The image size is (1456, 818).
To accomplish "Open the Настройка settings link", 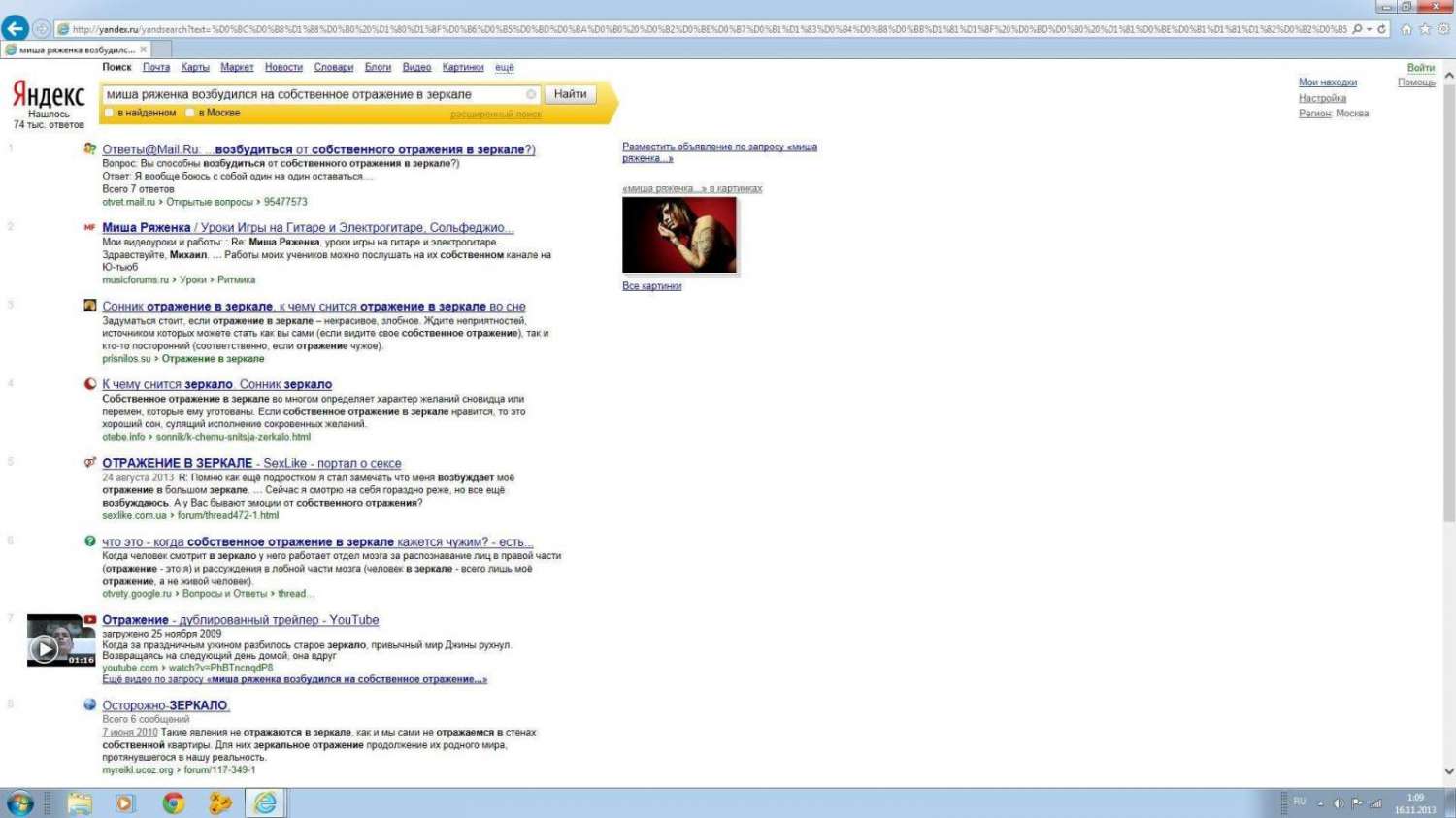I will tap(1322, 98).
